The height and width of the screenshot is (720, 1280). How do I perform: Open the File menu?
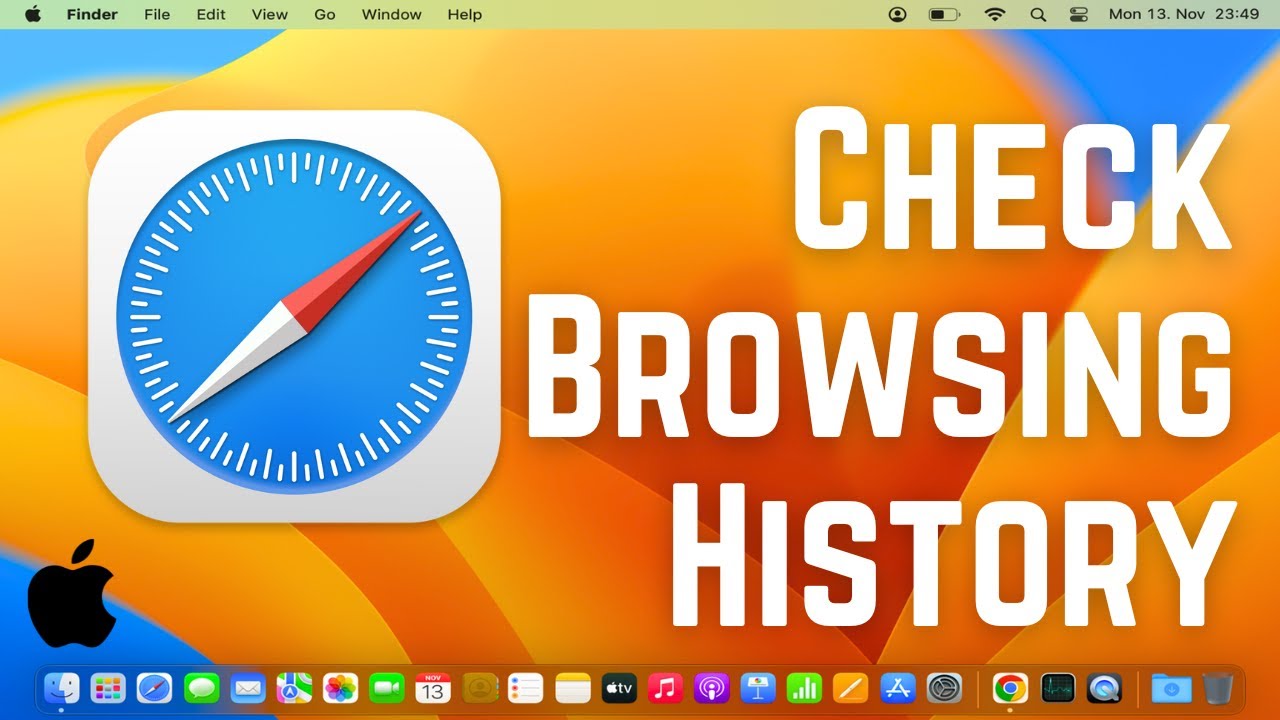pos(157,14)
